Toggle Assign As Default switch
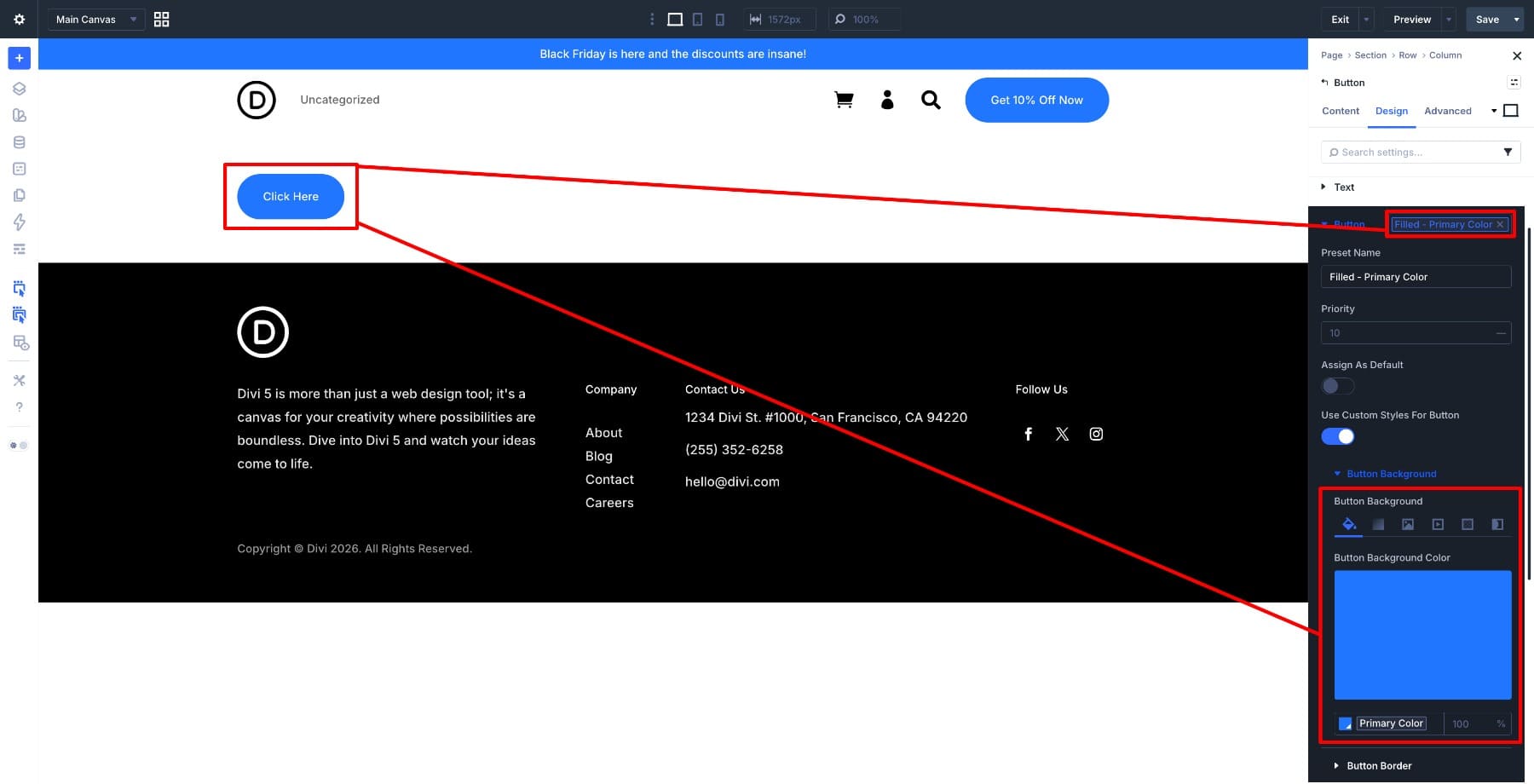Viewport: 1534px width, 784px height. (1337, 386)
